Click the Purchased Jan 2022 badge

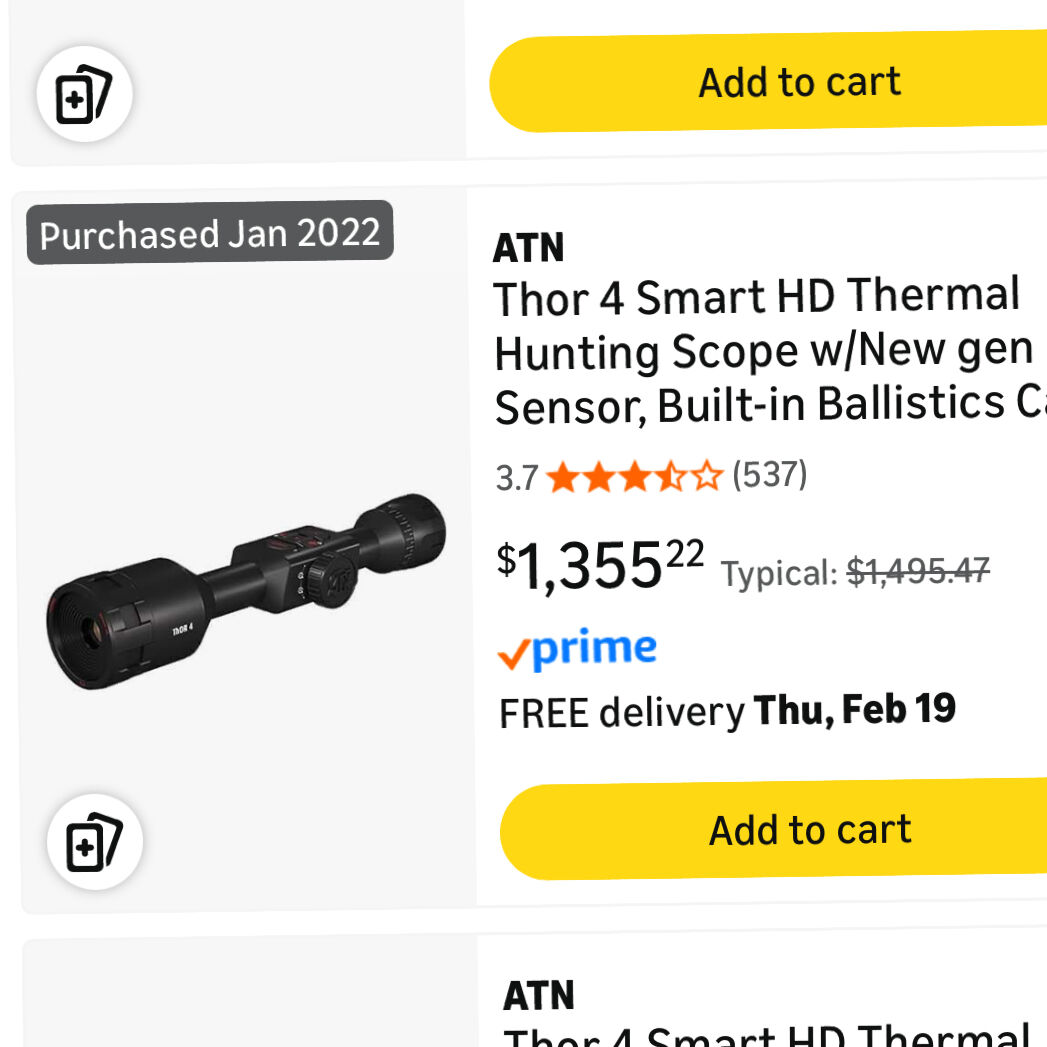click(209, 233)
